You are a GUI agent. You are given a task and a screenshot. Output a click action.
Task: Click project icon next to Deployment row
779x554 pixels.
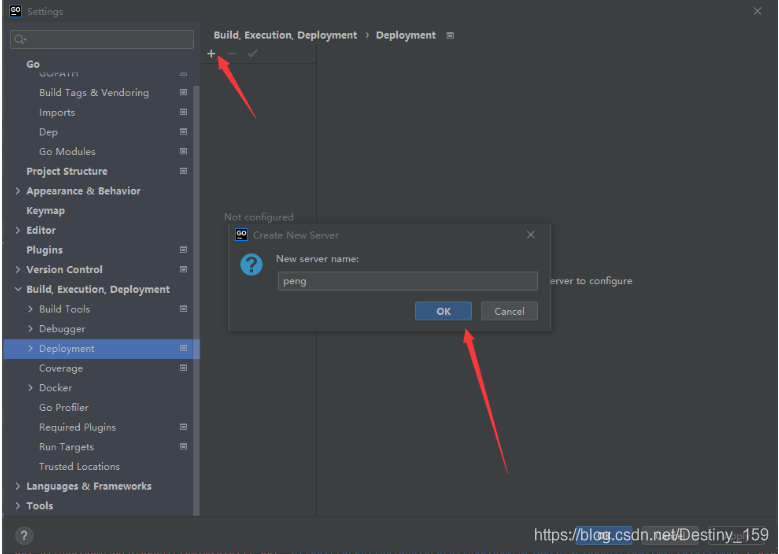click(x=183, y=348)
